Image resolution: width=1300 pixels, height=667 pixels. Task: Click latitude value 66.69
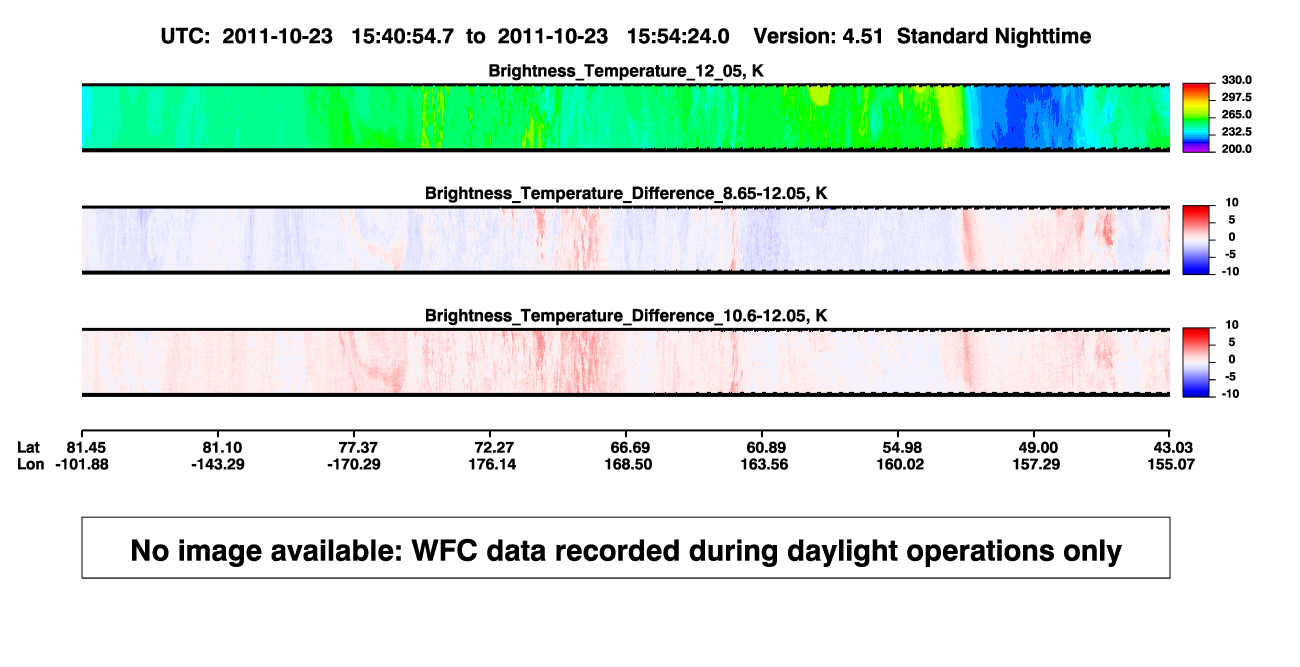coord(628,446)
